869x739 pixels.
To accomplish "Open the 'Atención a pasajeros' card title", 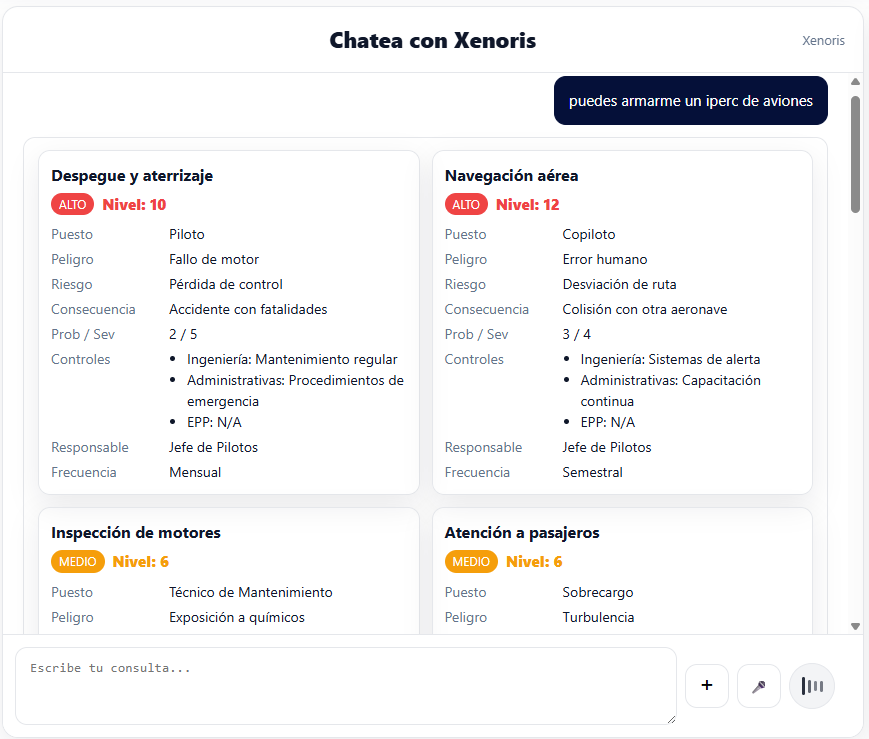I will (522, 533).
